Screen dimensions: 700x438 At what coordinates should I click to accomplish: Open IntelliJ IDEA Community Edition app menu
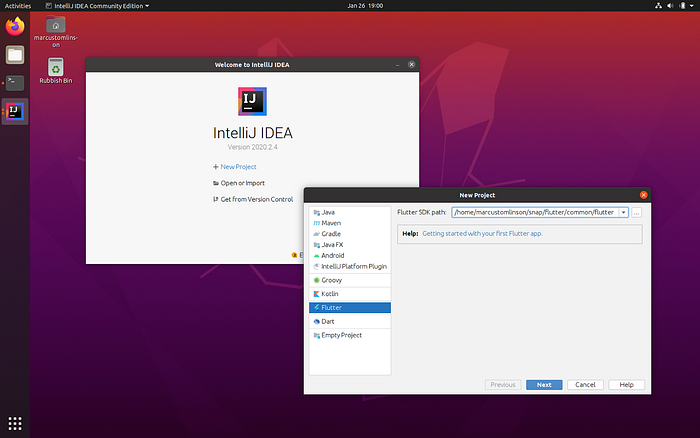97,6
